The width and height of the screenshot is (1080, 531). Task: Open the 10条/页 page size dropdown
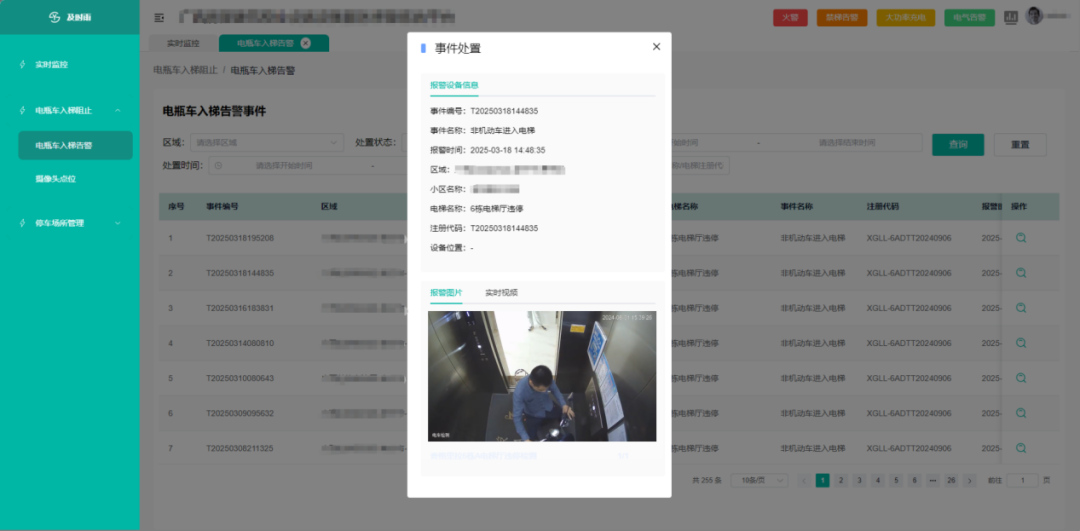click(759, 481)
